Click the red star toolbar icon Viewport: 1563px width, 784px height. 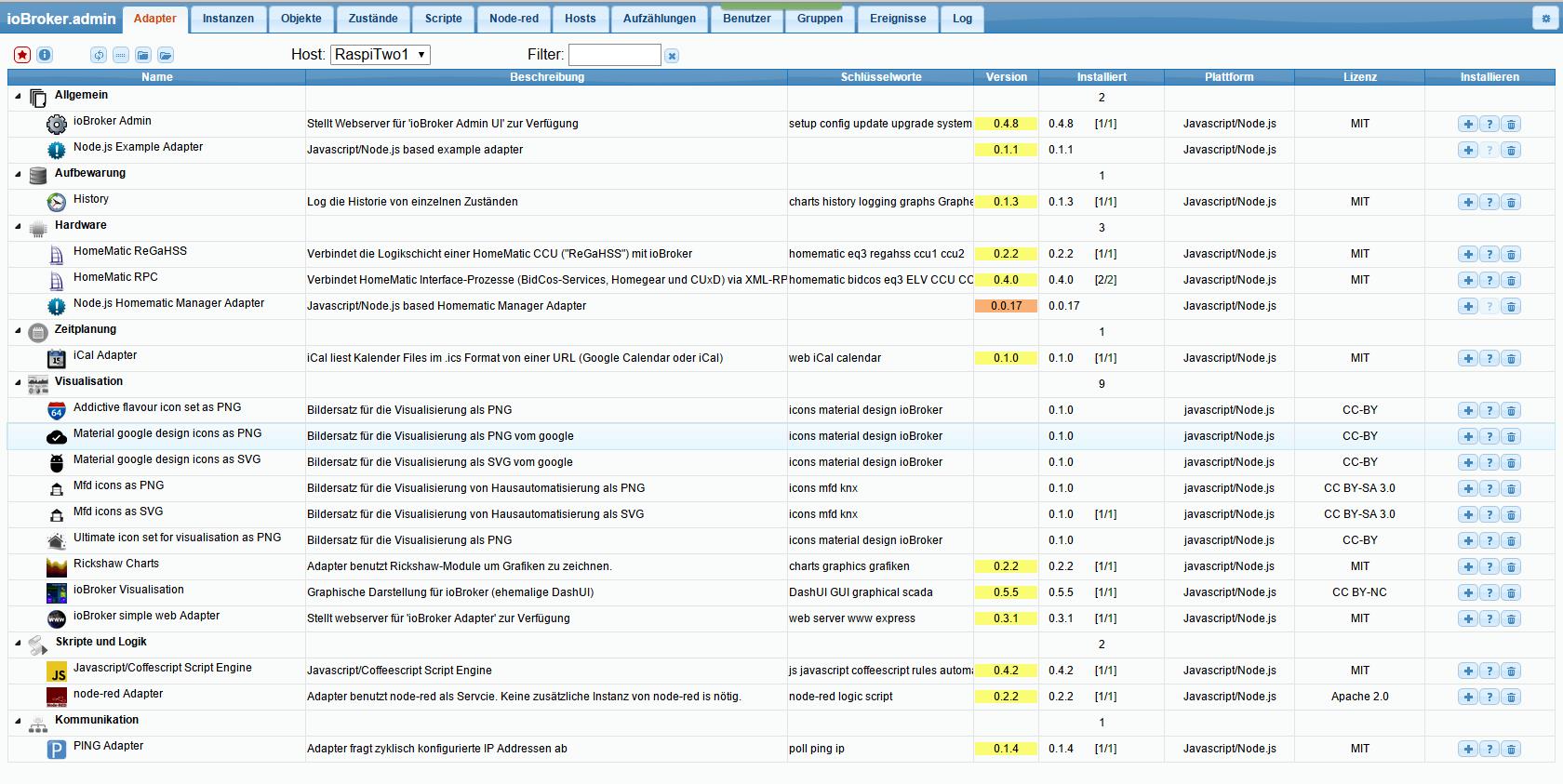pos(22,55)
